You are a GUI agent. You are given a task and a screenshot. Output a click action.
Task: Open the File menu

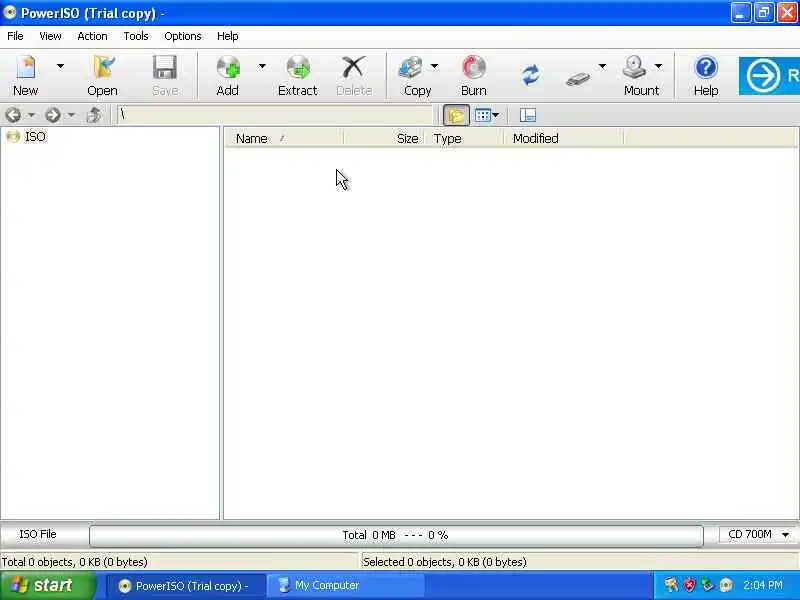[15, 36]
